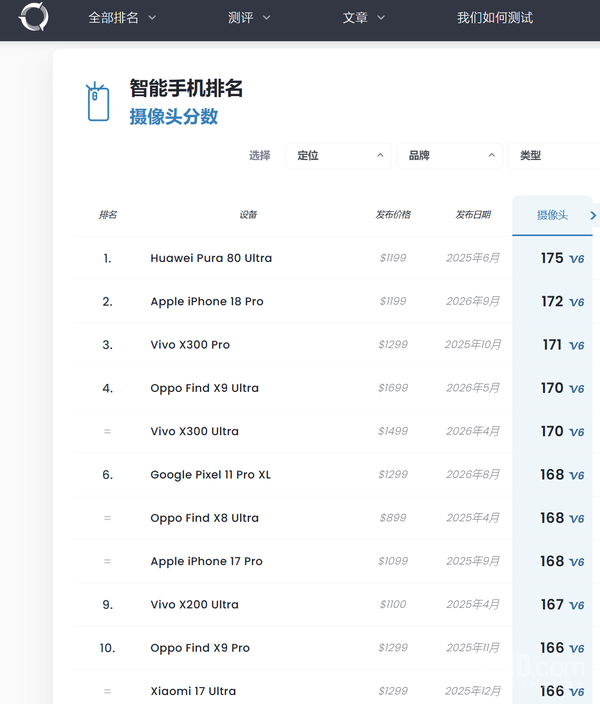Open the Vivo X300 Pro entry

click(190, 345)
